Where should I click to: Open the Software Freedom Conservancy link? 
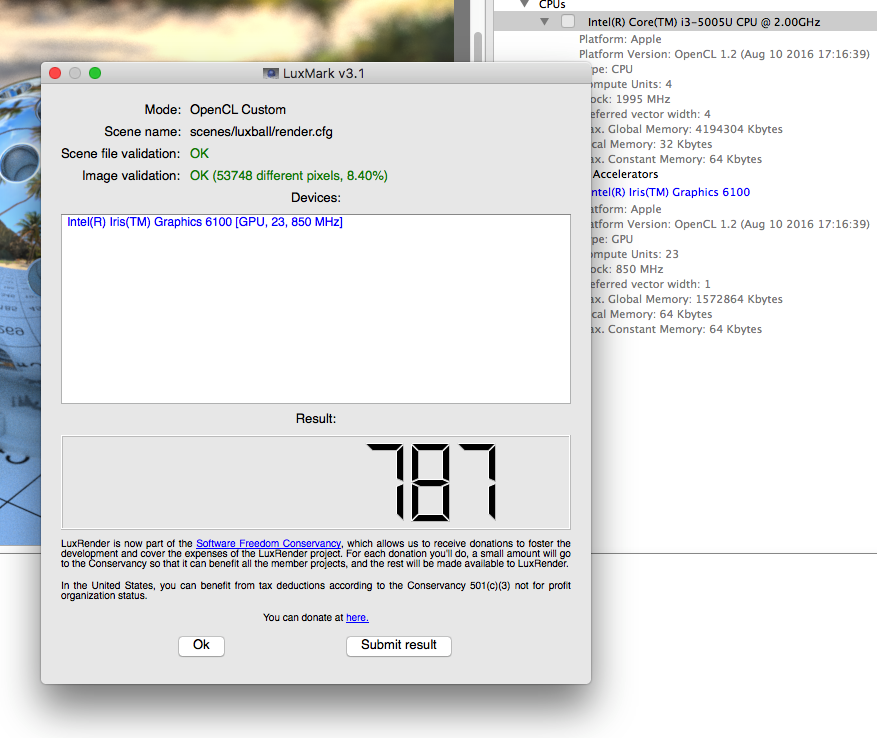coord(268,543)
